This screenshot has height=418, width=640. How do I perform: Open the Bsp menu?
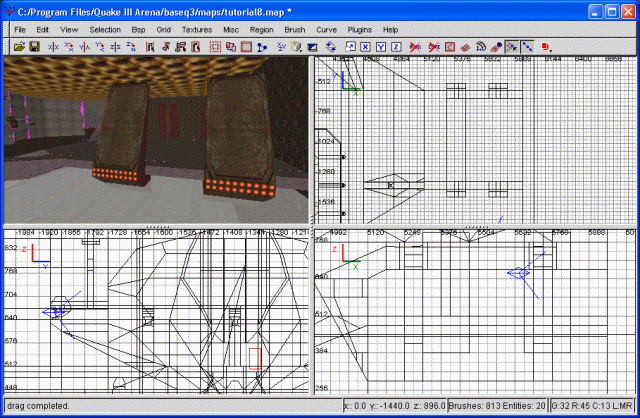coord(138,30)
